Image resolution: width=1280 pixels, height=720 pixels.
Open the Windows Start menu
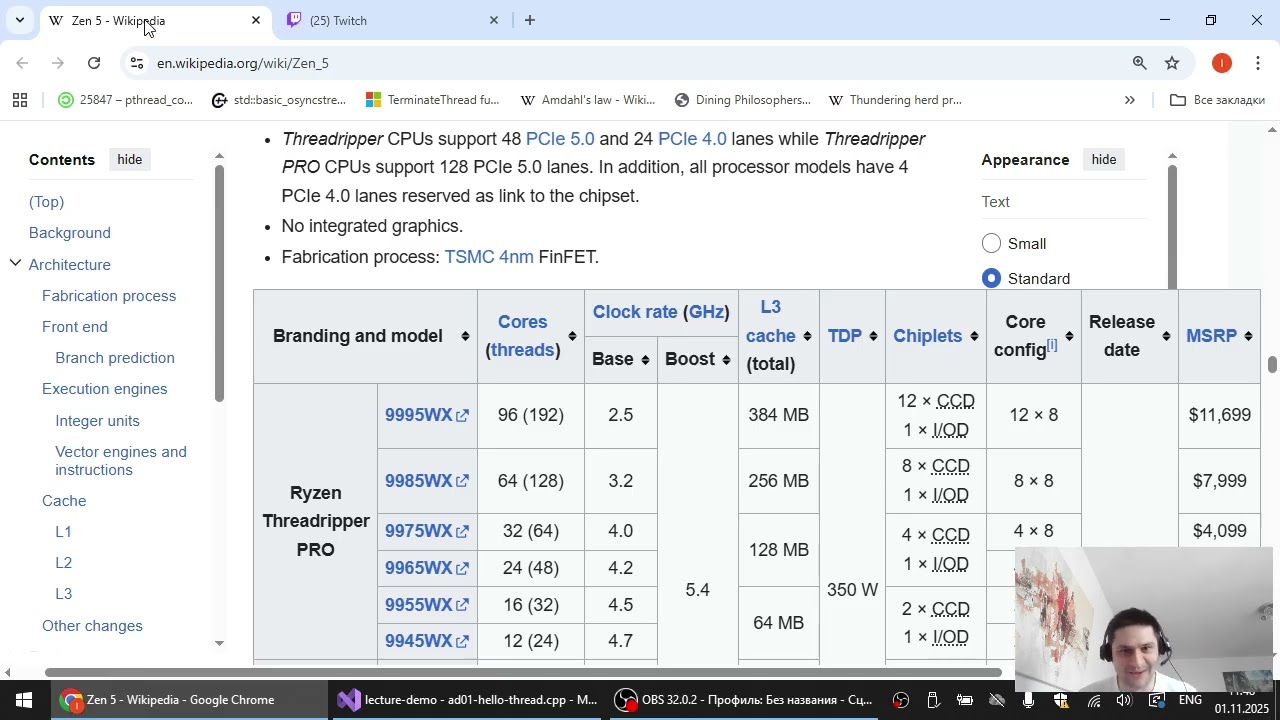pyautogui.click(x=24, y=700)
